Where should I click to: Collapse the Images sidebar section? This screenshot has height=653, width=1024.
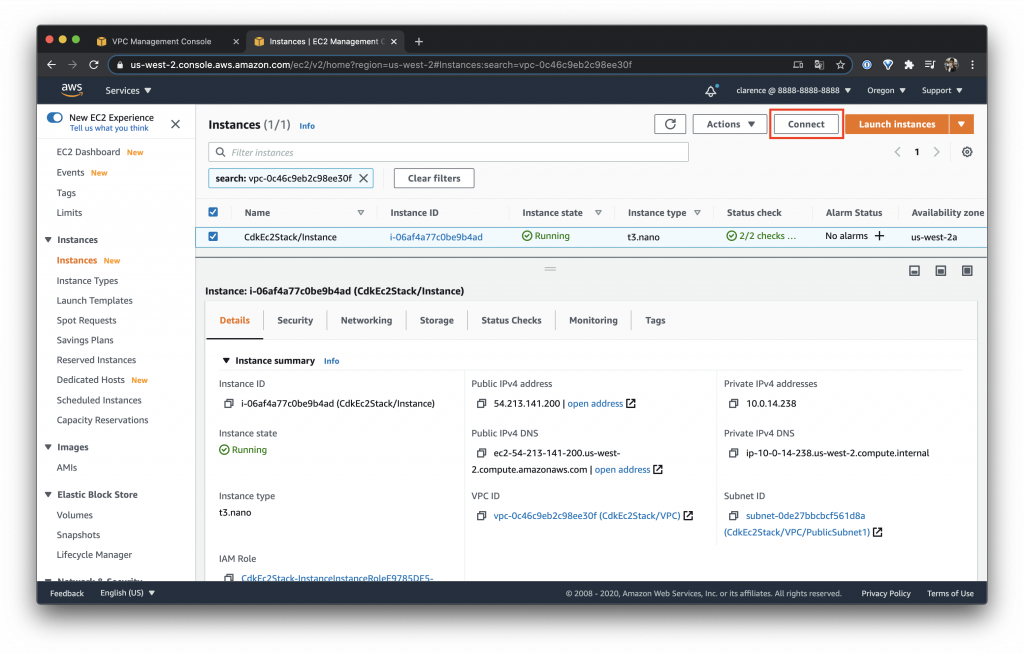point(48,447)
